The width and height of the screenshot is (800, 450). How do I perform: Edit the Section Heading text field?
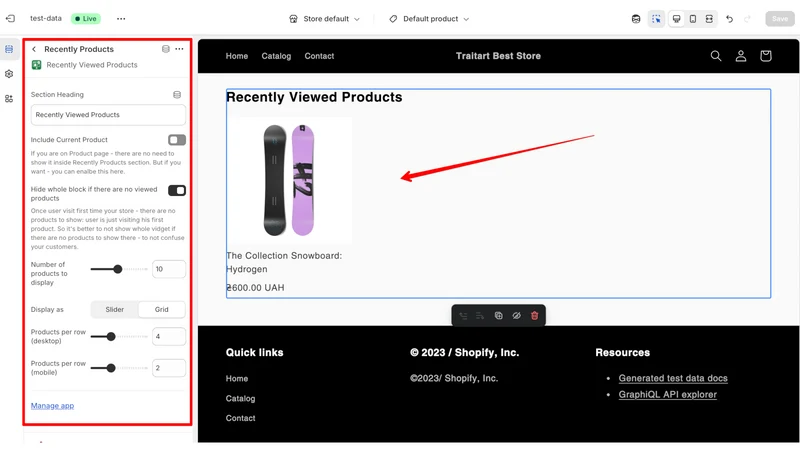108,115
